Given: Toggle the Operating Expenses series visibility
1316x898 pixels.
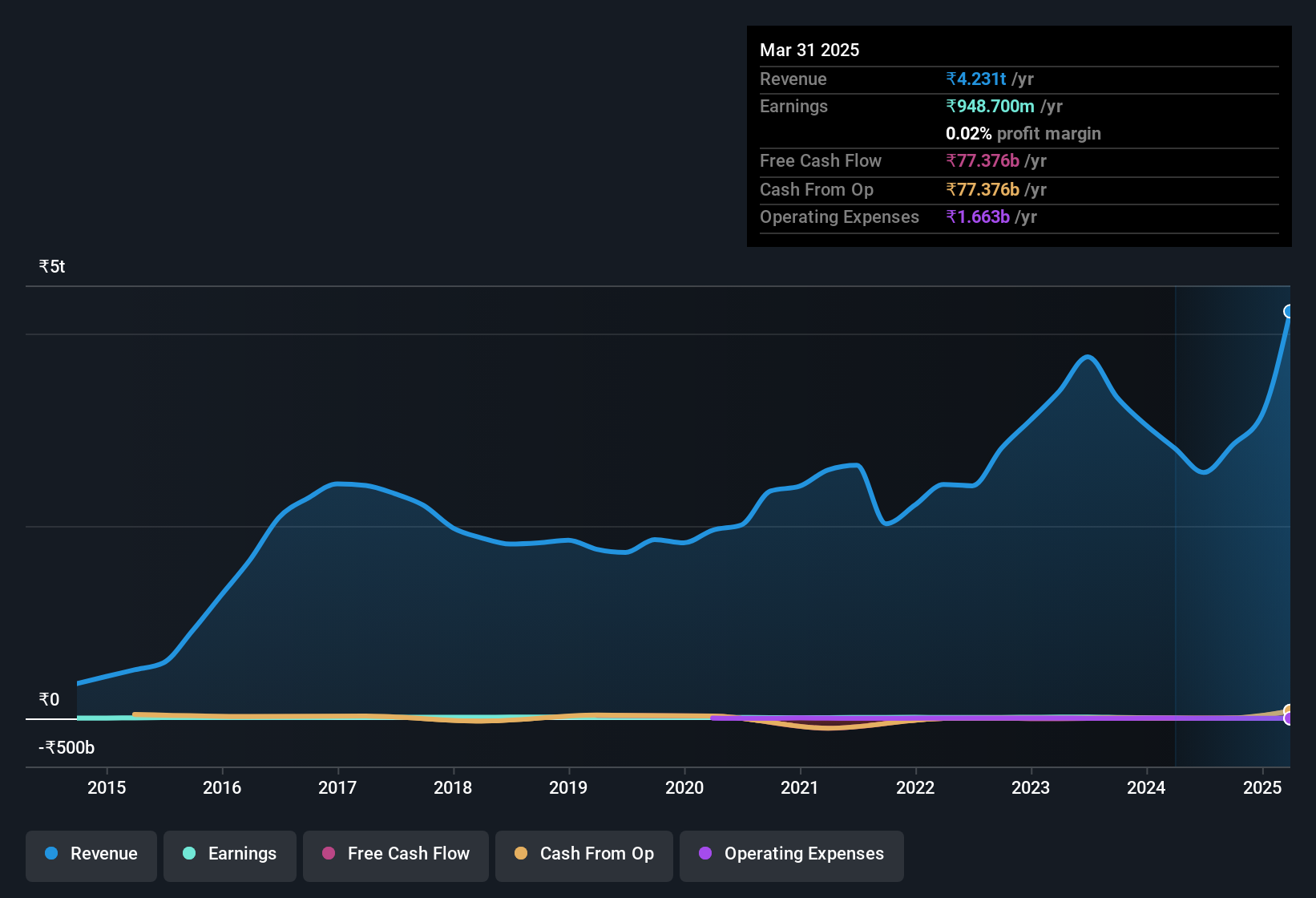Looking at the screenshot, I should click(792, 854).
